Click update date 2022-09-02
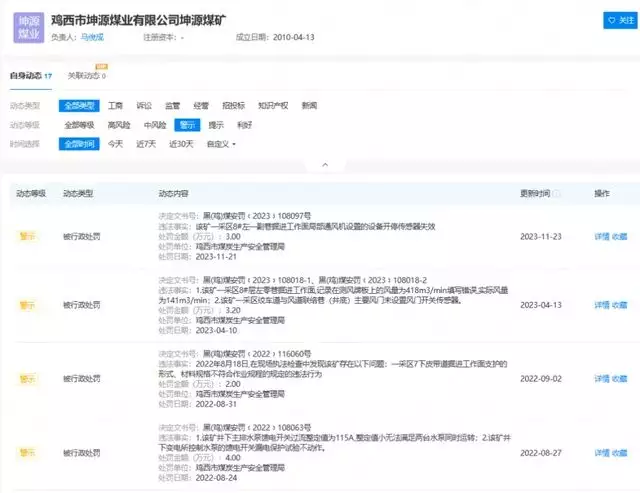640x493 pixels. coord(541,379)
